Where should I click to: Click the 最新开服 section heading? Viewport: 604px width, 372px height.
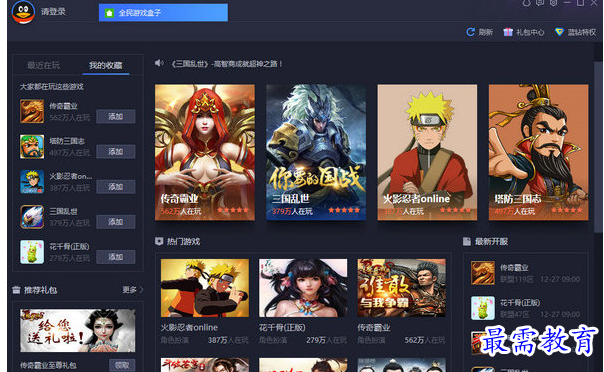(492, 242)
